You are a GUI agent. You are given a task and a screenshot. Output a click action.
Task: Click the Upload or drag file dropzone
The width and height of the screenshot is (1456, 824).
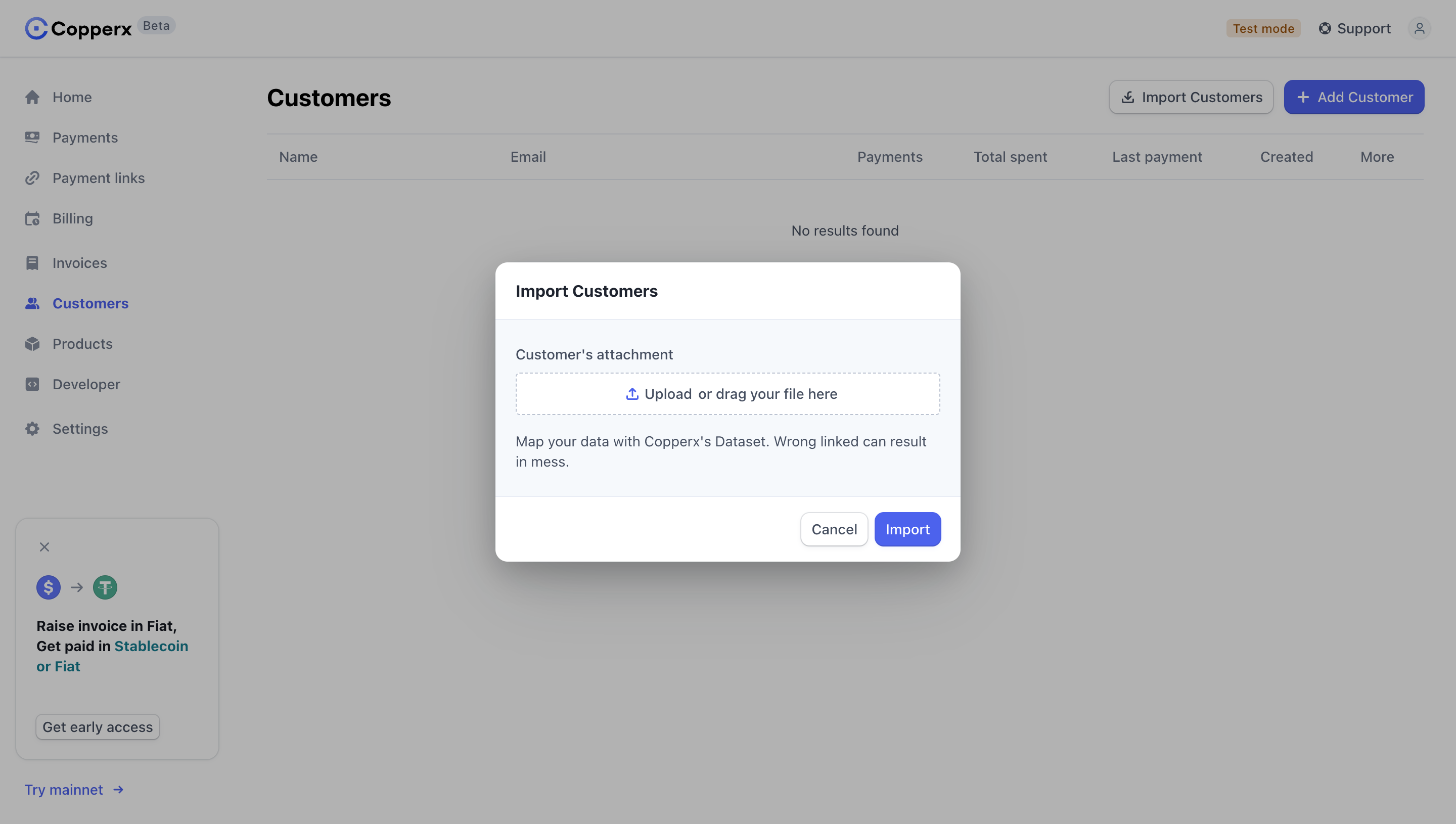(727, 394)
